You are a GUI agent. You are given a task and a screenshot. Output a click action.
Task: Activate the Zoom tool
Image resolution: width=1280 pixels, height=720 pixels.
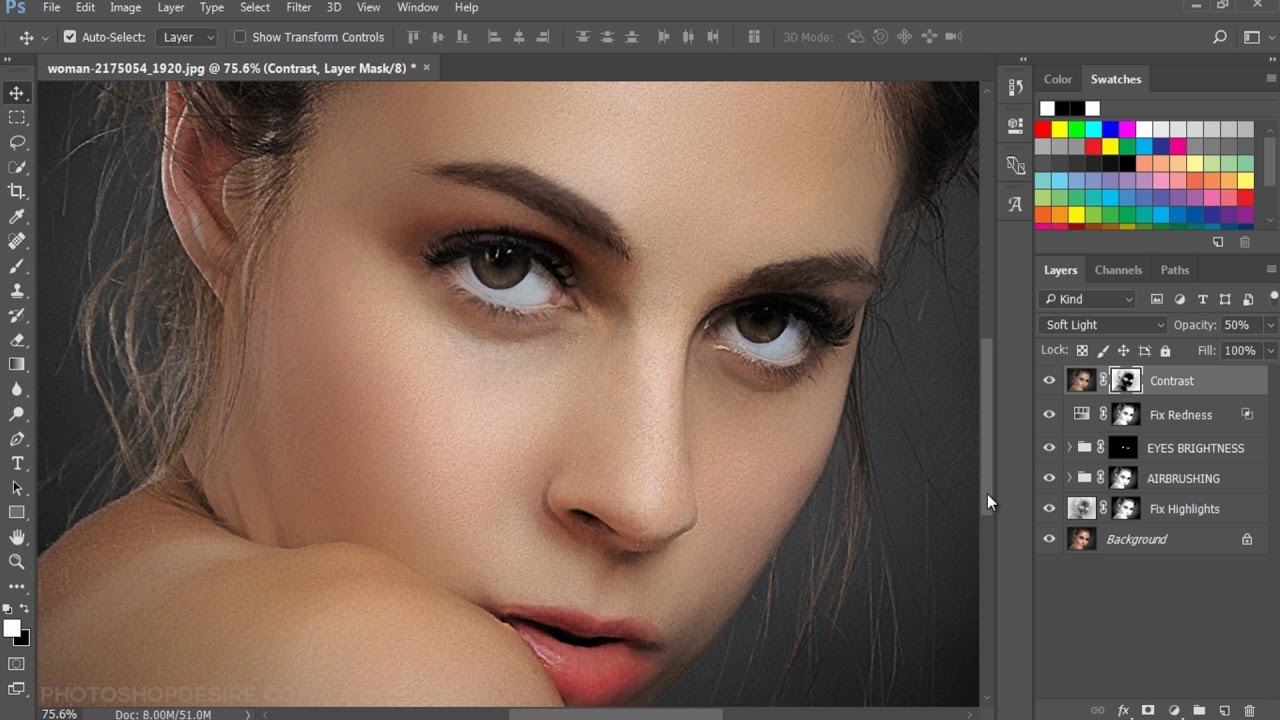(17, 562)
